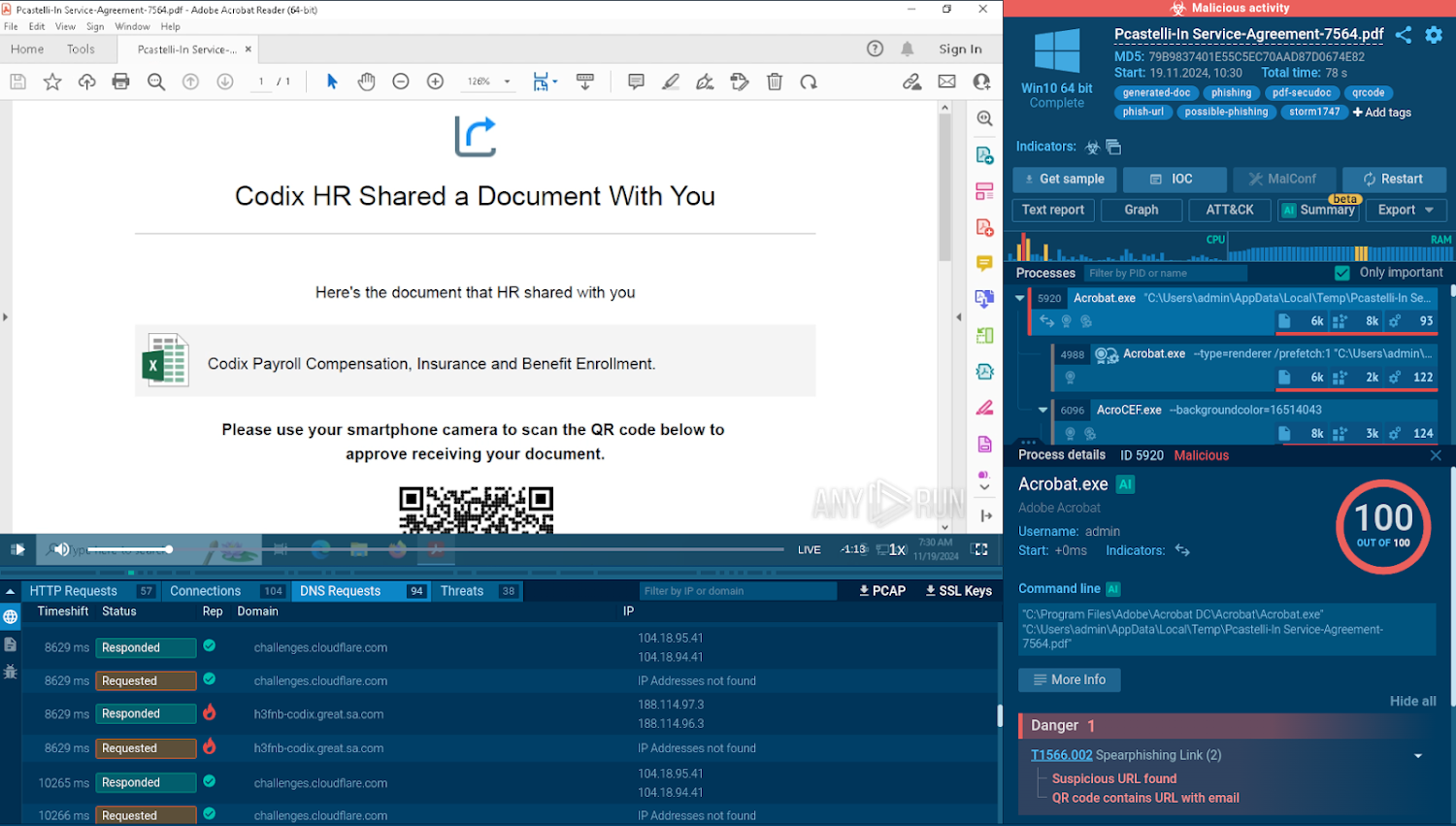Open the Window menu
Viewport: 1456px width, 826px height.
click(132, 26)
